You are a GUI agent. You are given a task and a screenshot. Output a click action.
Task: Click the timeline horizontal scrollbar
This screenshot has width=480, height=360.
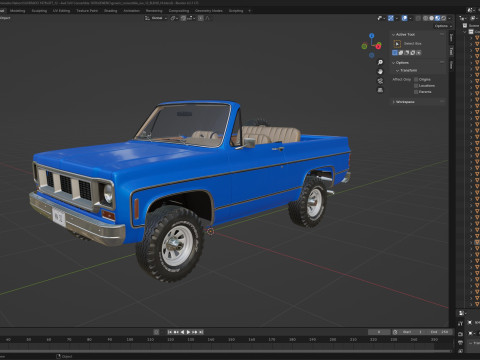pos(224,351)
